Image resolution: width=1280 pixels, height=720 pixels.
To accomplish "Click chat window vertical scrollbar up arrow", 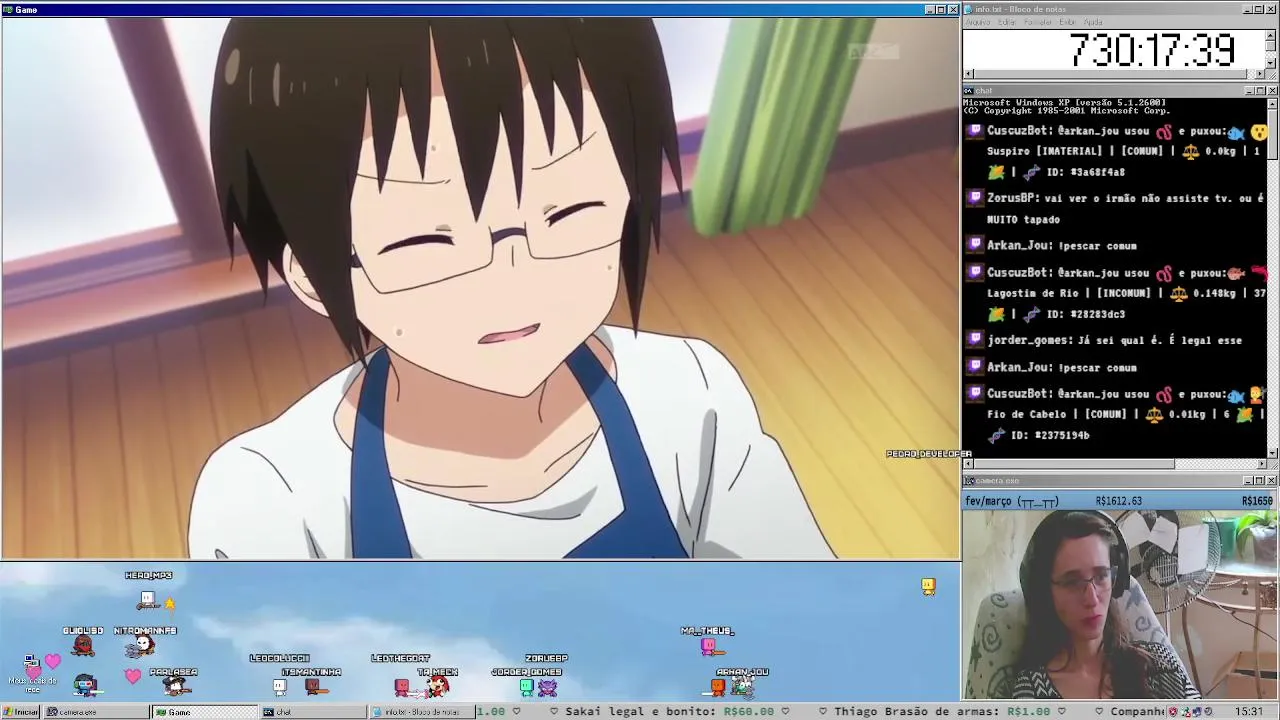I will (x=1271, y=103).
